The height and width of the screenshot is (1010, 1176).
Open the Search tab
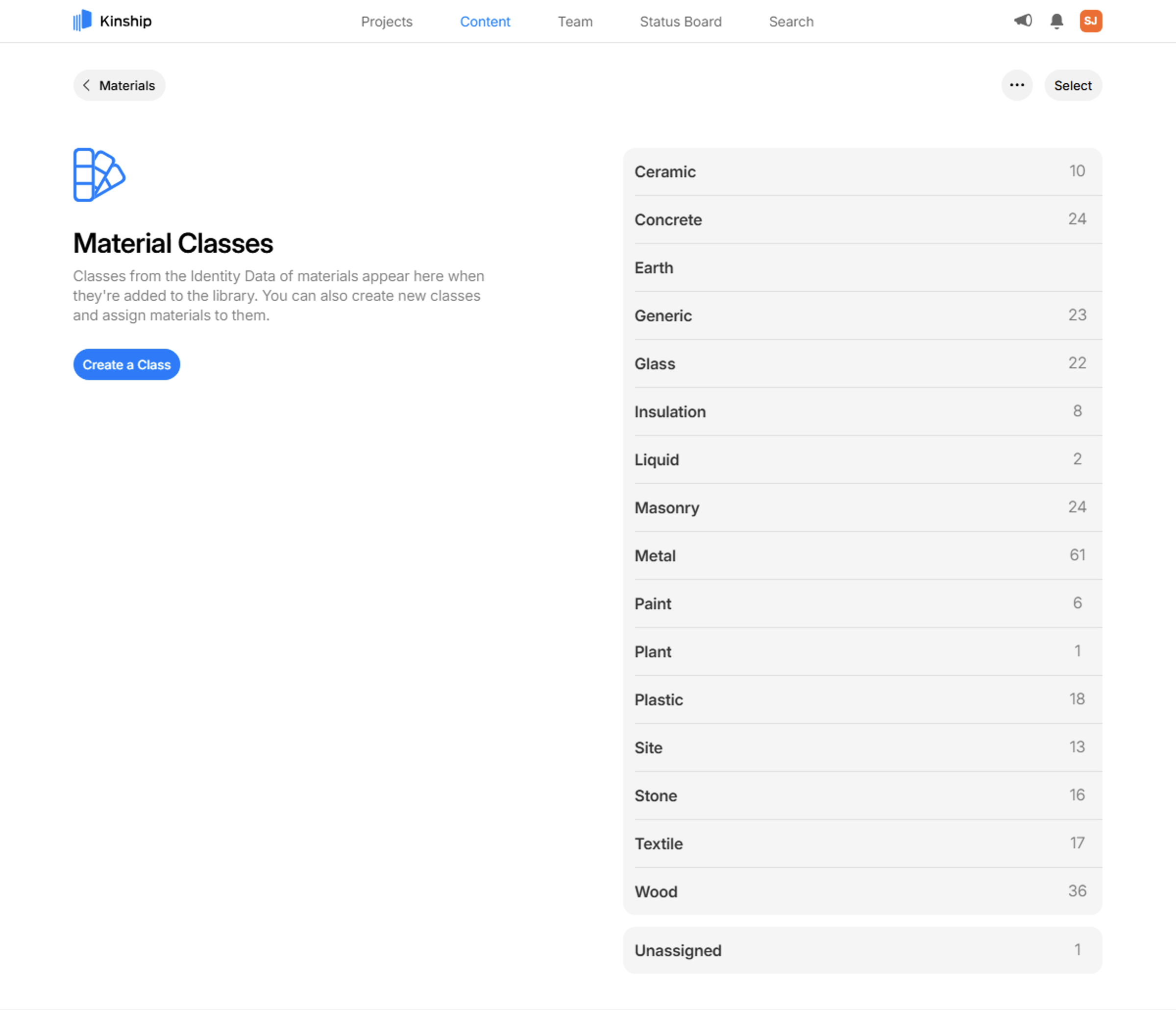[791, 22]
